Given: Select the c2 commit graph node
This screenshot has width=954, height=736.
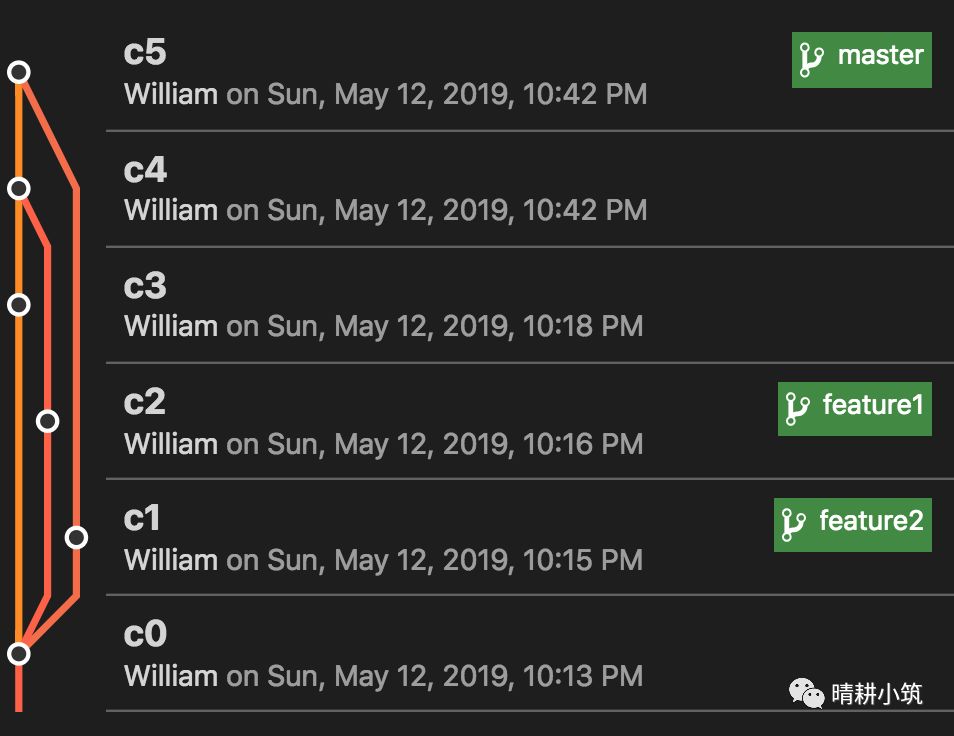Looking at the screenshot, I should (47, 421).
